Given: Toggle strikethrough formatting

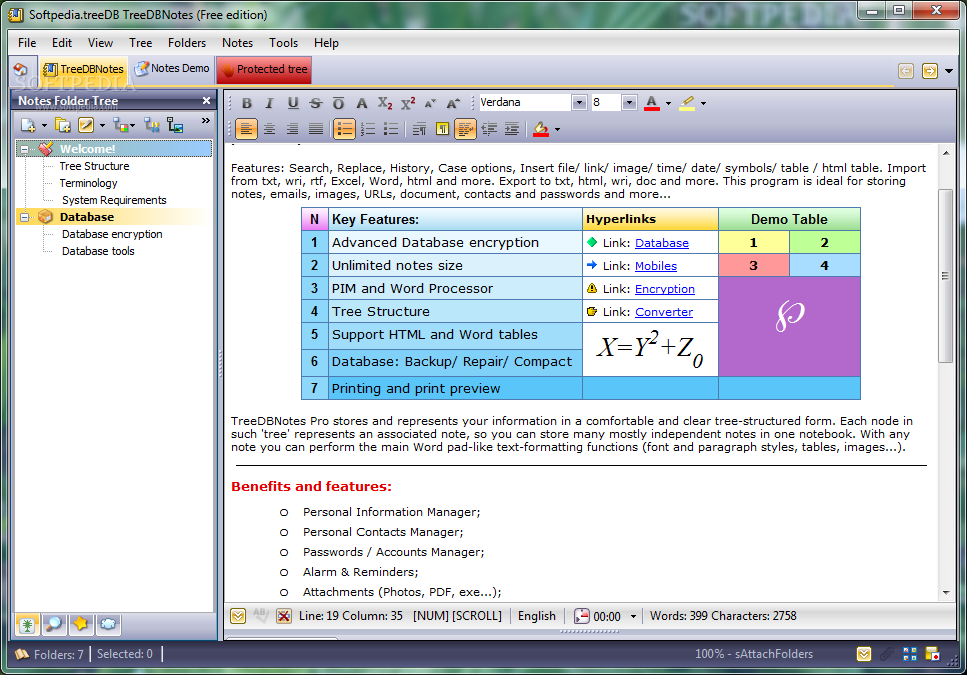Looking at the screenshot, I should click(316, 103).
